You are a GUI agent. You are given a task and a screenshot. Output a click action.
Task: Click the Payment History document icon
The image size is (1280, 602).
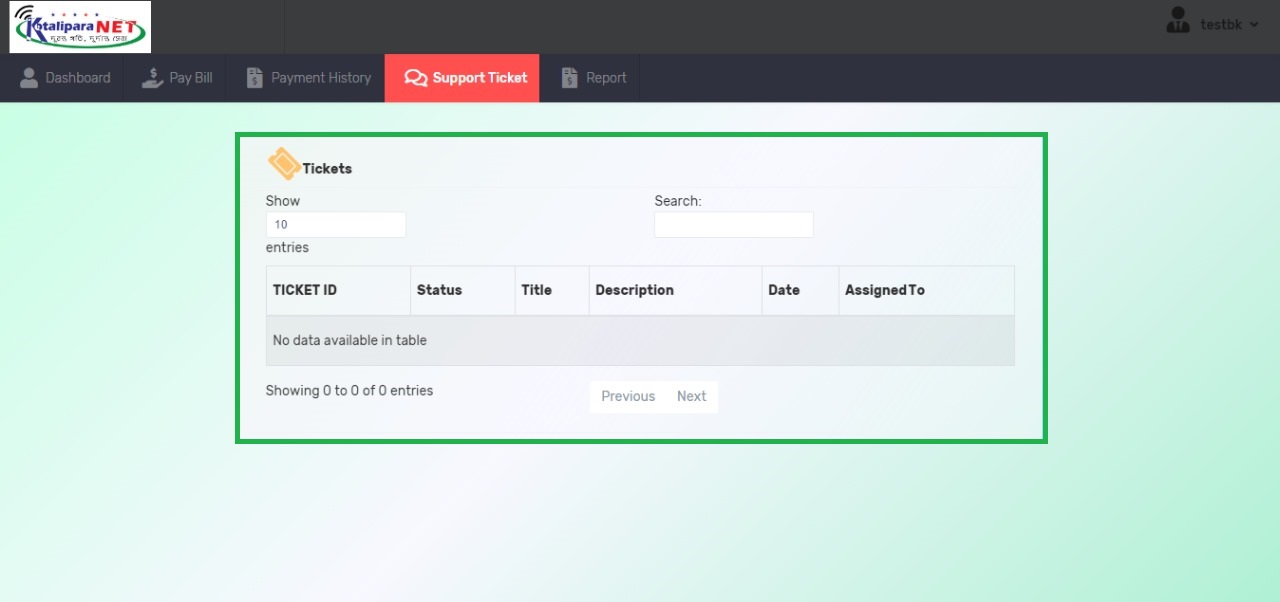(255, 78)
